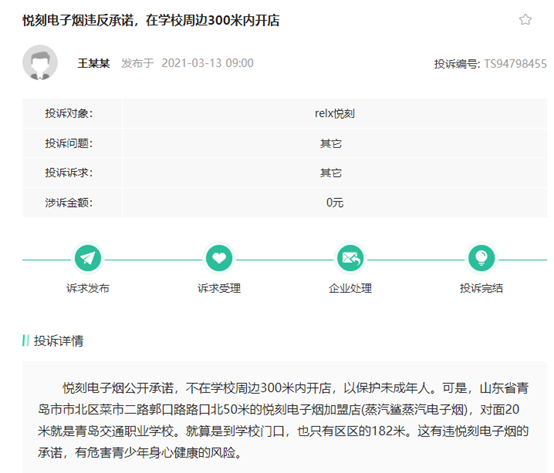Select the complaint title text
Viewport: 554px width, 473px height.
point(151,20)
